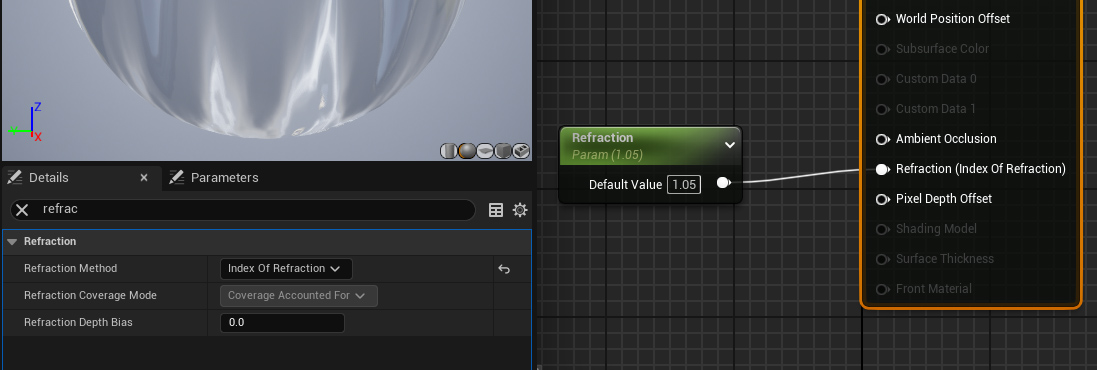Screen dimensions: 1097x370
Task: Click the viewport XYZ axis gizmo
Action: 26,123
